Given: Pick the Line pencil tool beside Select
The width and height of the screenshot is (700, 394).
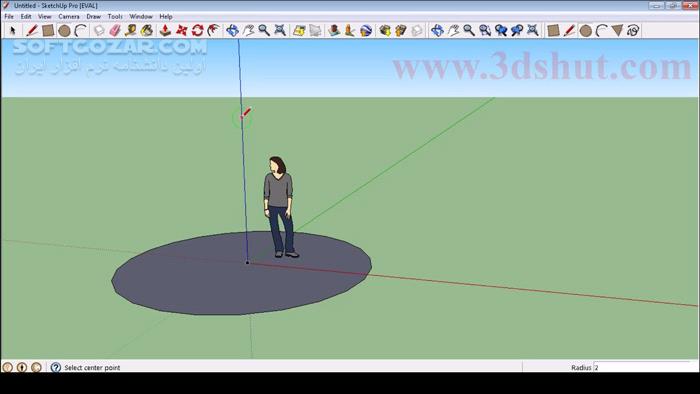Looking at the screenshot, I should click(32, 30).
